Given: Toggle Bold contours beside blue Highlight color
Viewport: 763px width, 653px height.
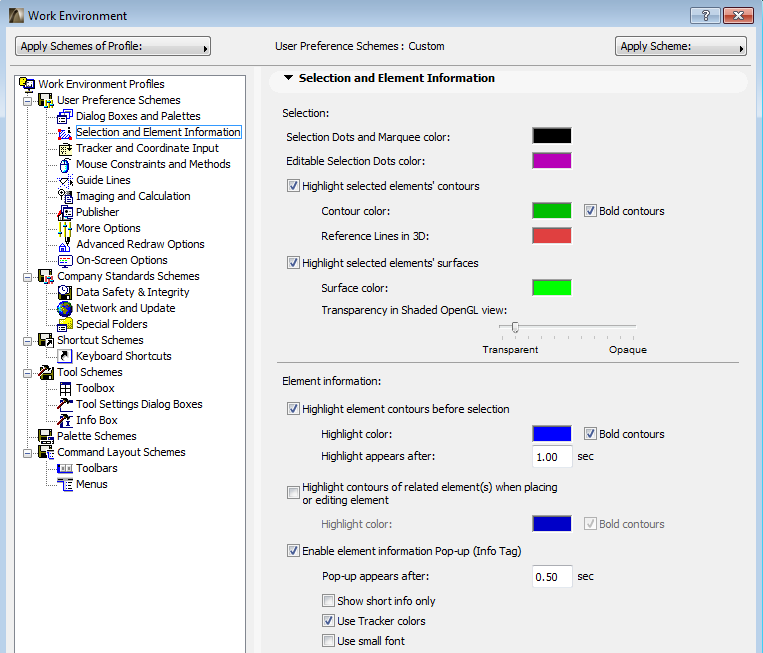Looking at the screenshot, I should tap(590, 434).
